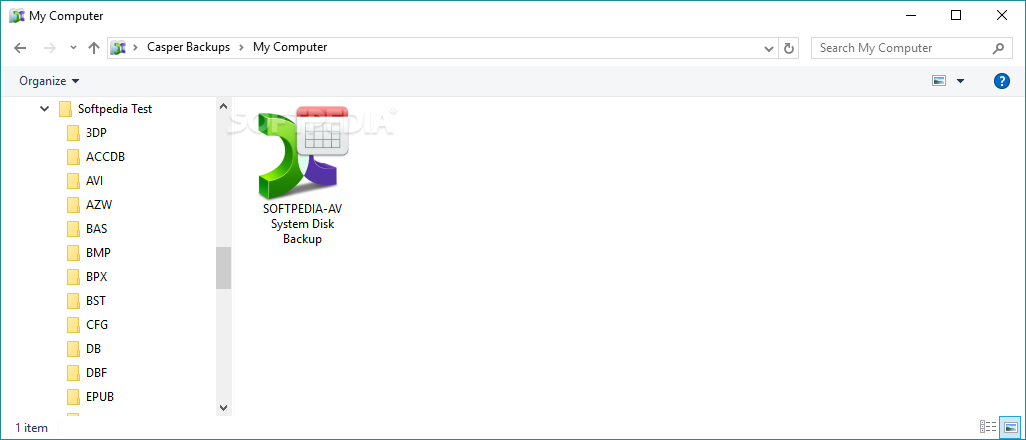Select My Computer in the breadcrumb

(290, 47)
